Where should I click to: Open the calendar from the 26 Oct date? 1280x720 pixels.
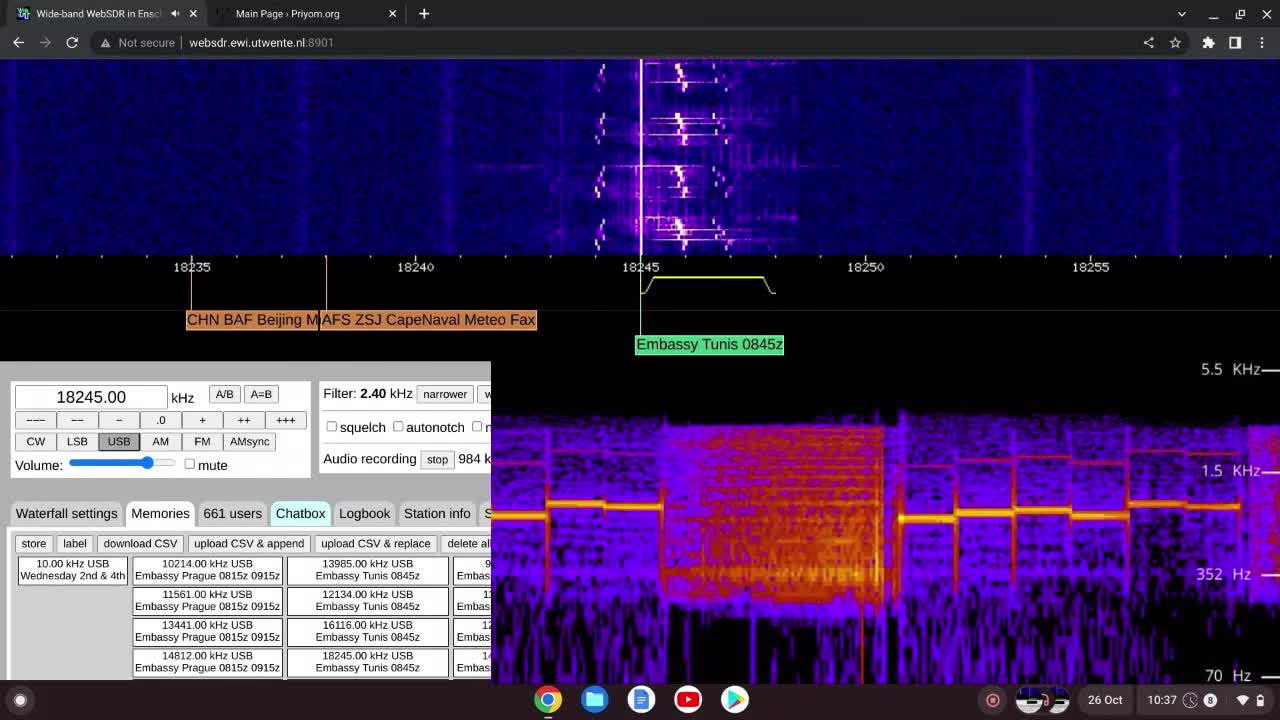[1105, 700]
